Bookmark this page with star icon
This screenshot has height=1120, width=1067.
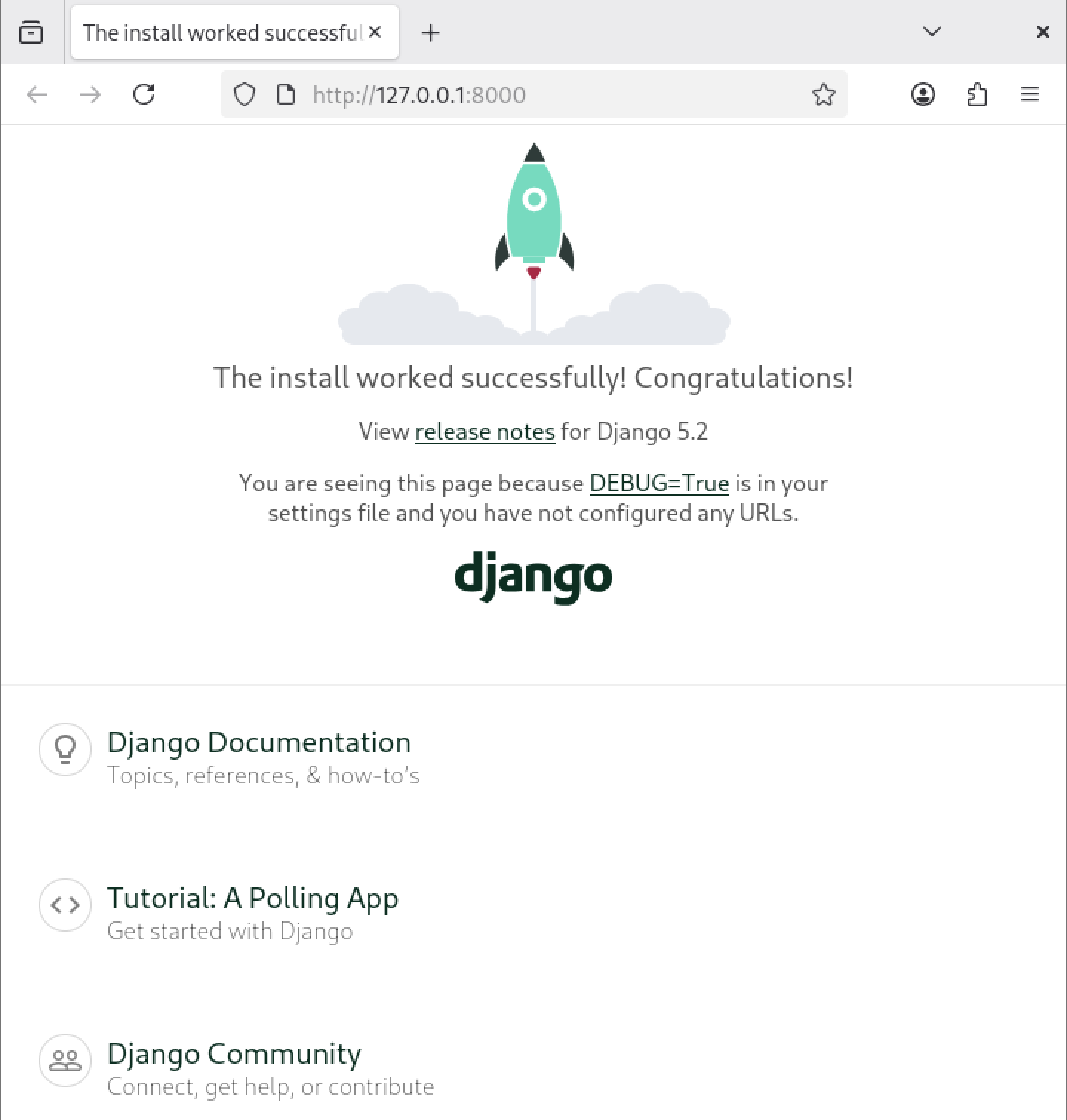823,95
